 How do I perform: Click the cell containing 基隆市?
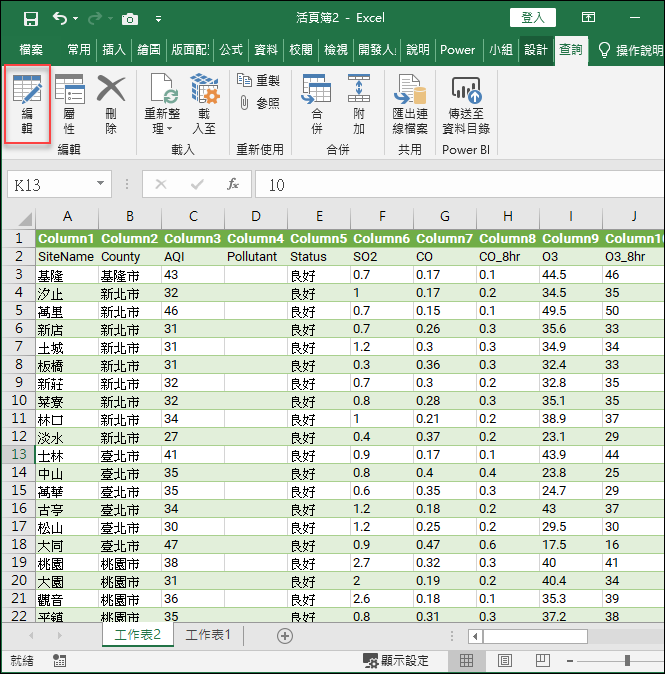pyautogui.click(x=130, y=275)
